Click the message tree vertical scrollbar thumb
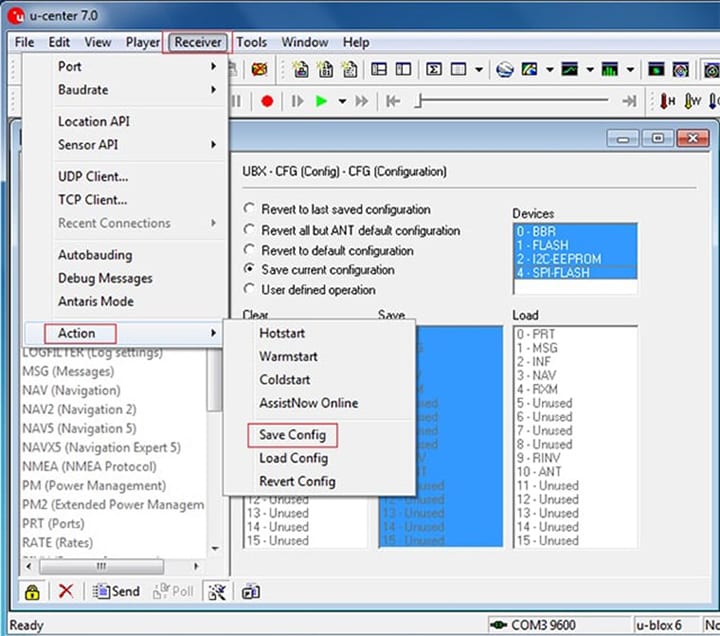The width and height of the screenshot is (720, 636). [x=214, y=379]
